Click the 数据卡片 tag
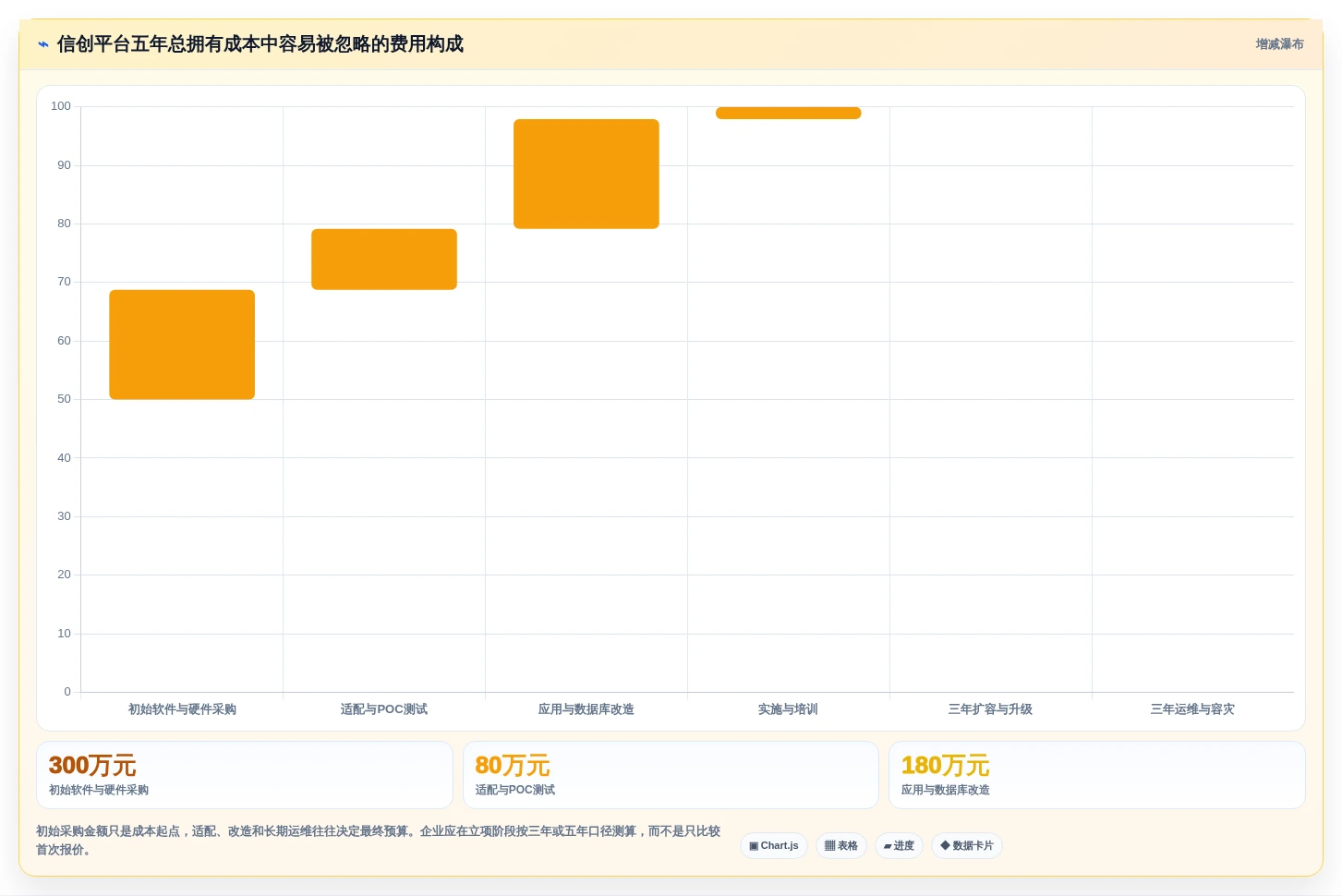 (967, 846)
